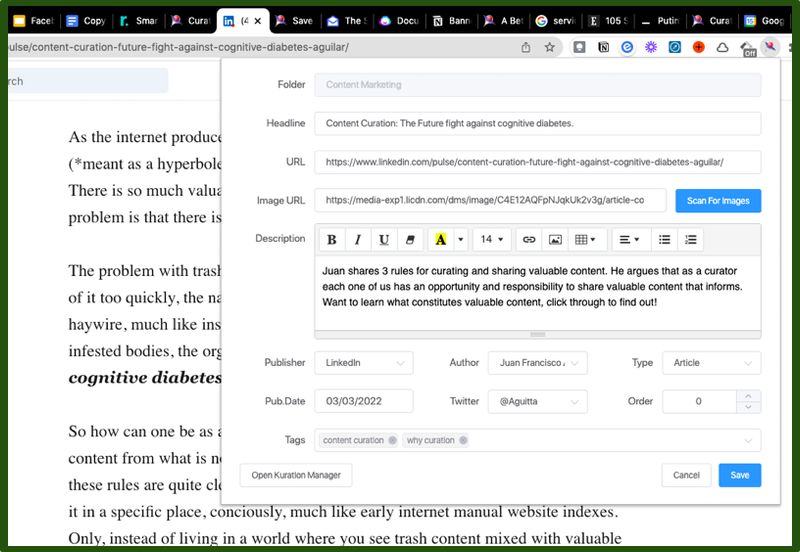Switch to the Copy document tab
The image size is (800, 552).
tap(86, 21)
